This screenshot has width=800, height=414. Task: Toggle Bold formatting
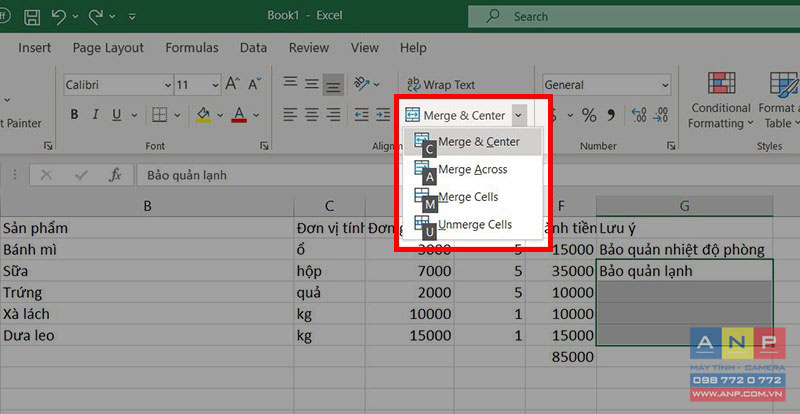[x=74, y=115]
